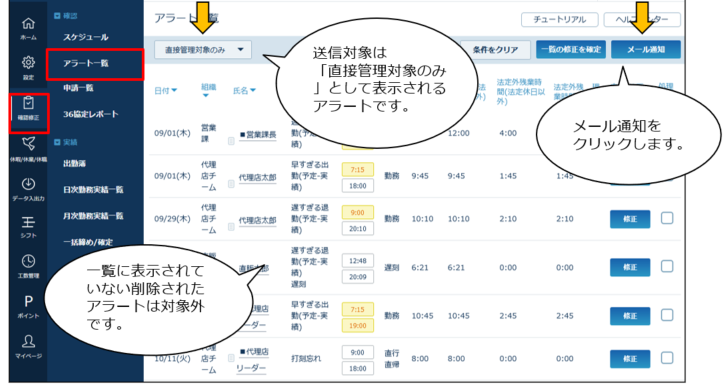This screenshot has width=727, height=388.
Task: Check the checkbox in the 10:45 row
Action: click(x=667, y=315)
